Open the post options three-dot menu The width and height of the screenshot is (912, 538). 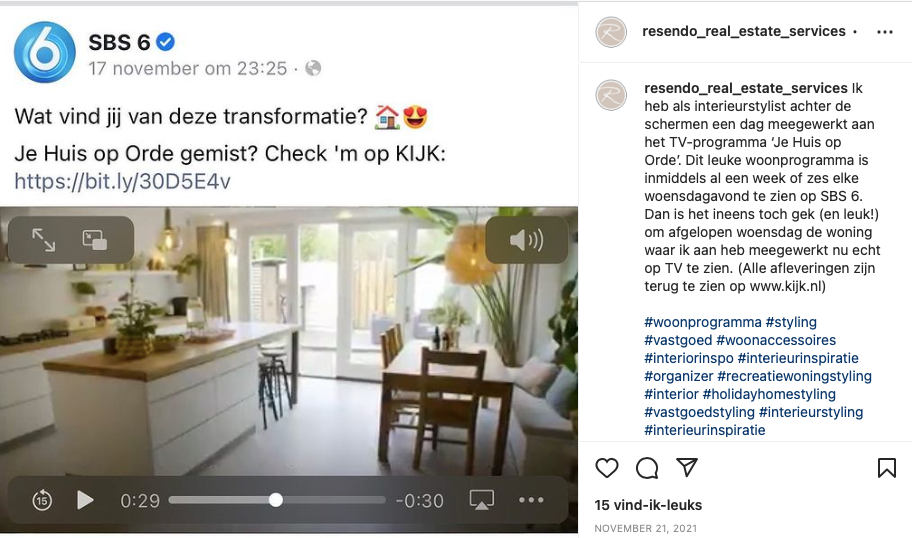[x=885, y=32]
